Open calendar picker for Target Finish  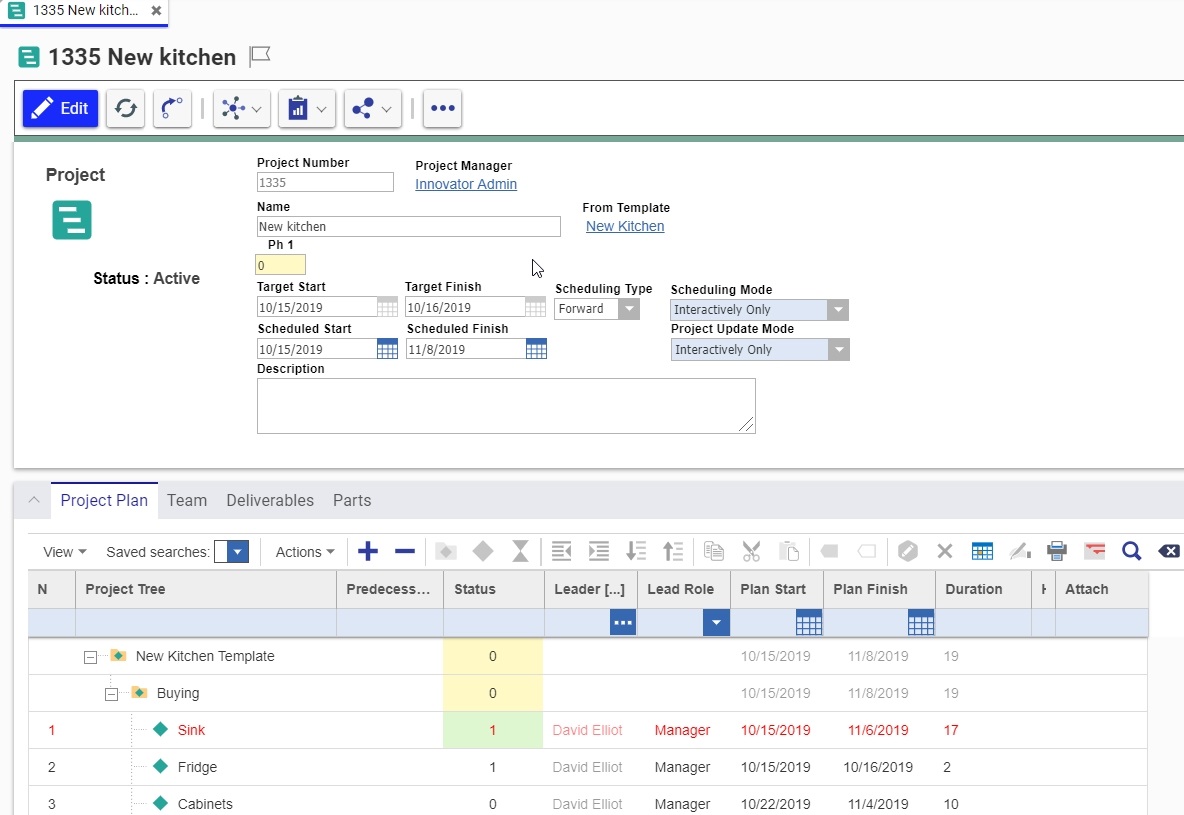pyautogui.click(x=535, y=307)
